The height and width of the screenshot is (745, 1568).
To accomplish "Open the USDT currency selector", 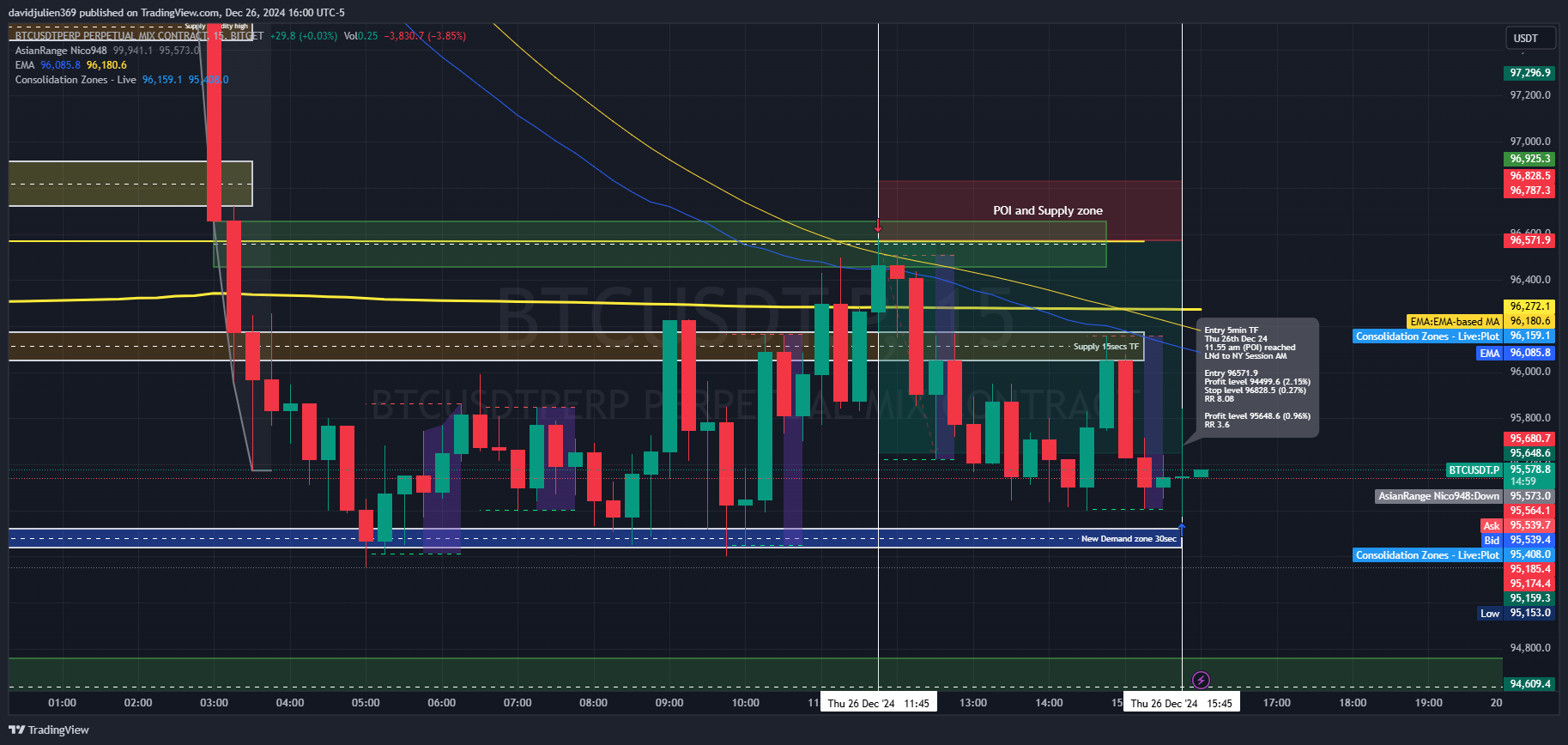I will coord(1532,38).
